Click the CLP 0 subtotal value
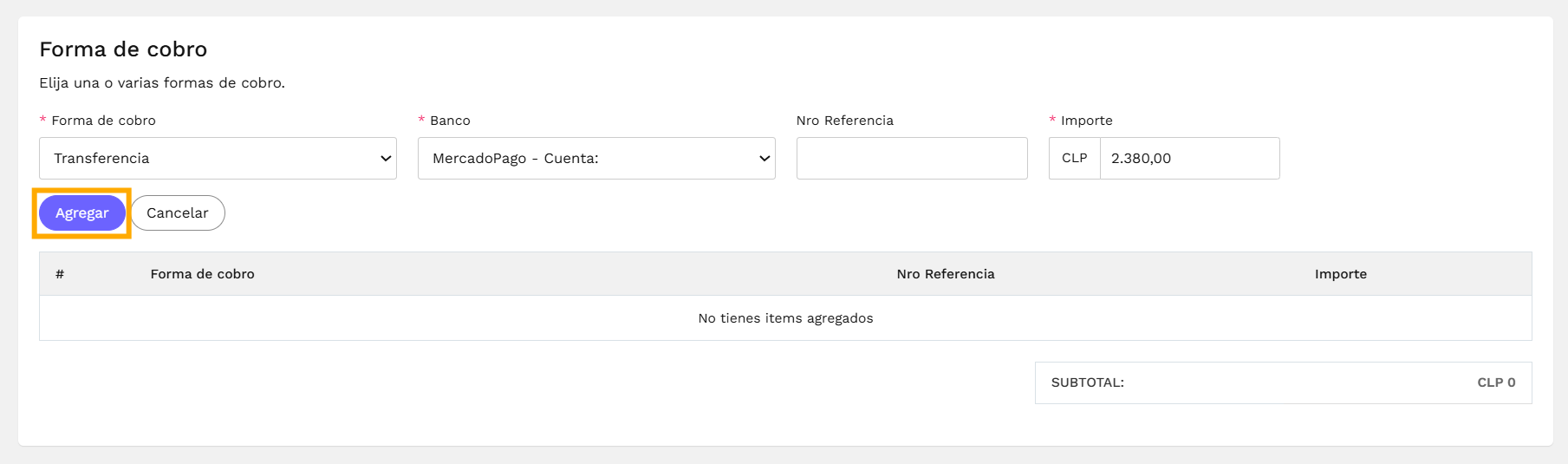Screen dimensions: 1568x464 click(1496, 382)
